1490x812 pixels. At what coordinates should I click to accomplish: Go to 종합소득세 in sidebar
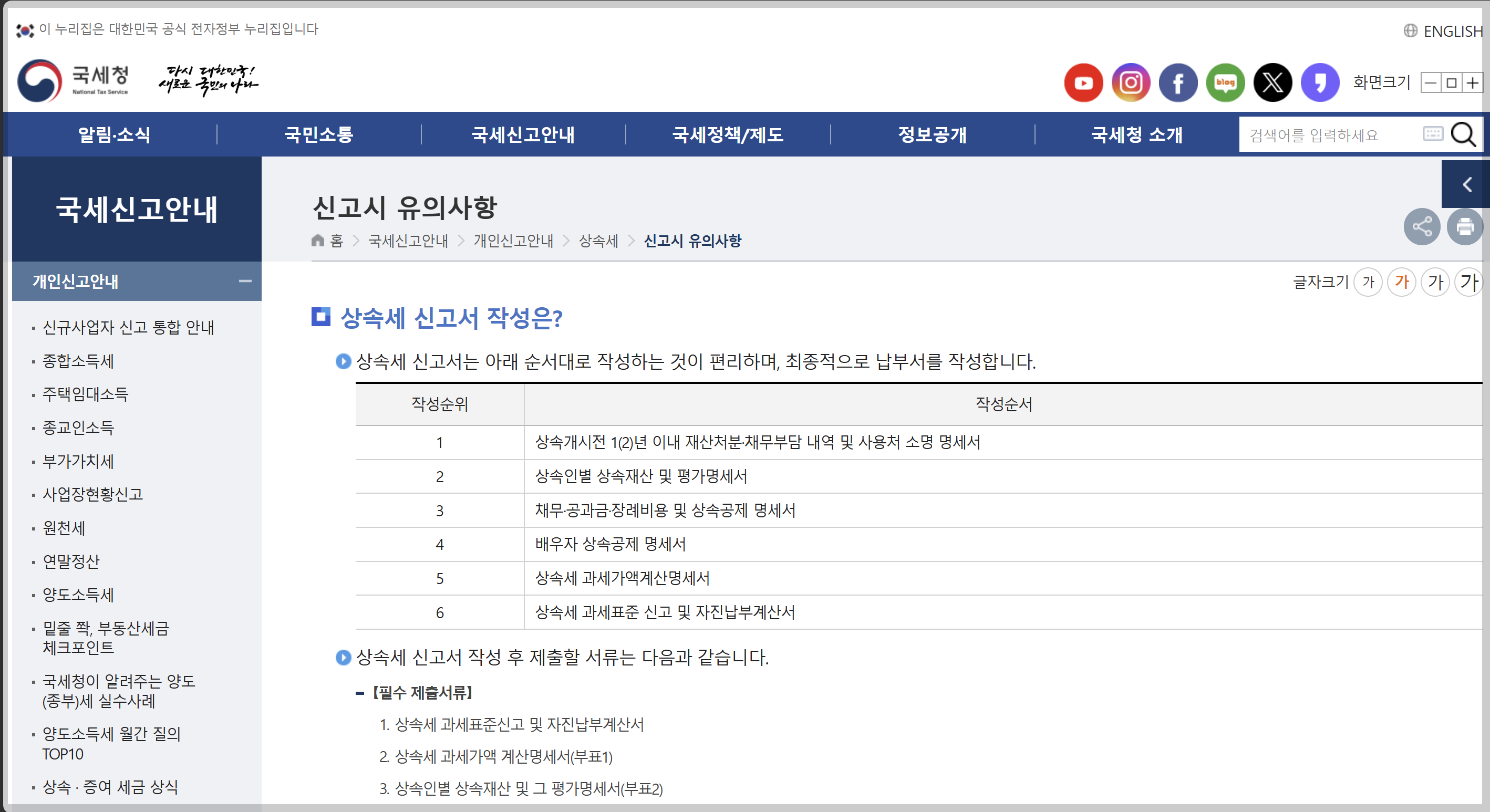78,361
